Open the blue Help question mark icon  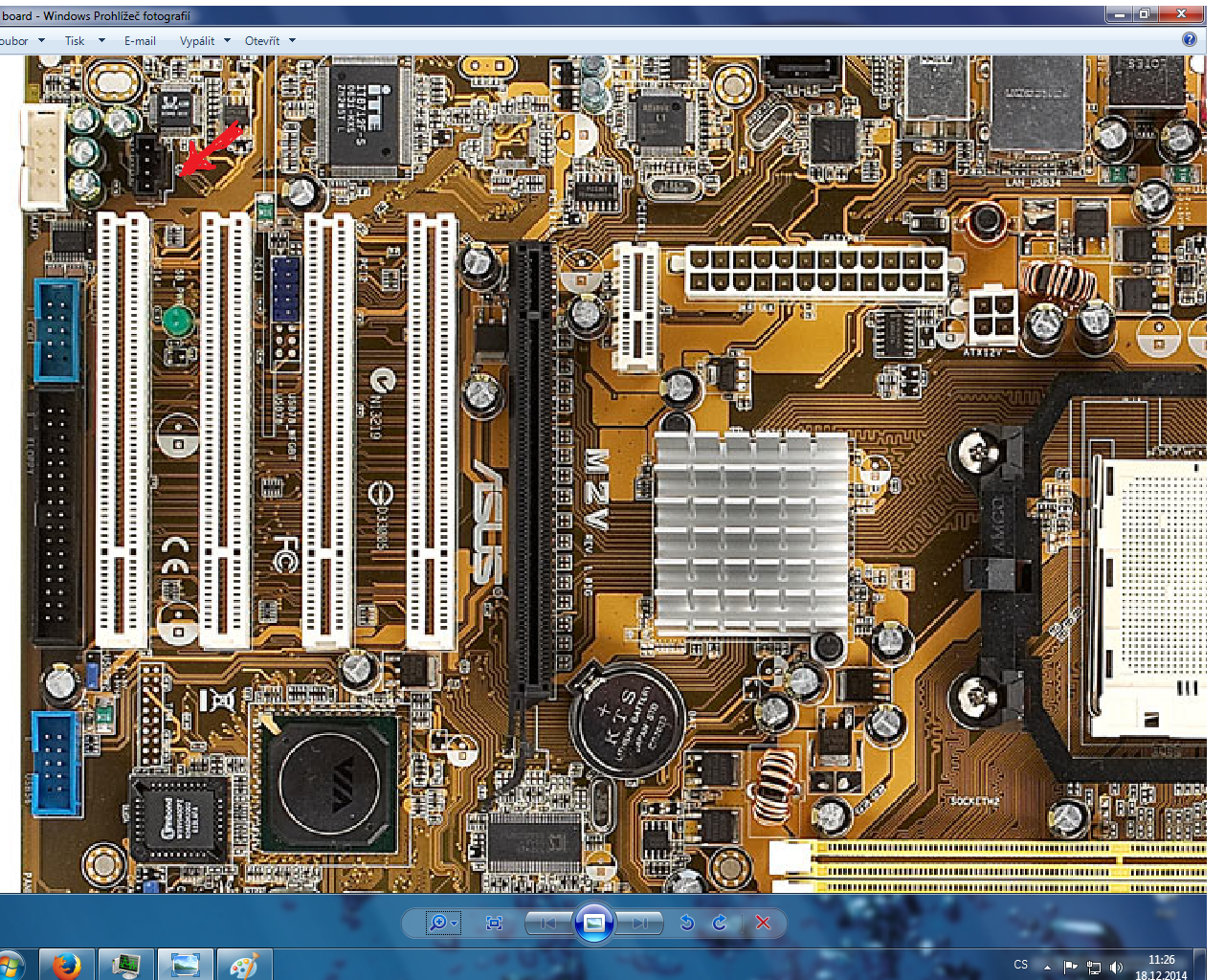click(x=1189, y=39)
